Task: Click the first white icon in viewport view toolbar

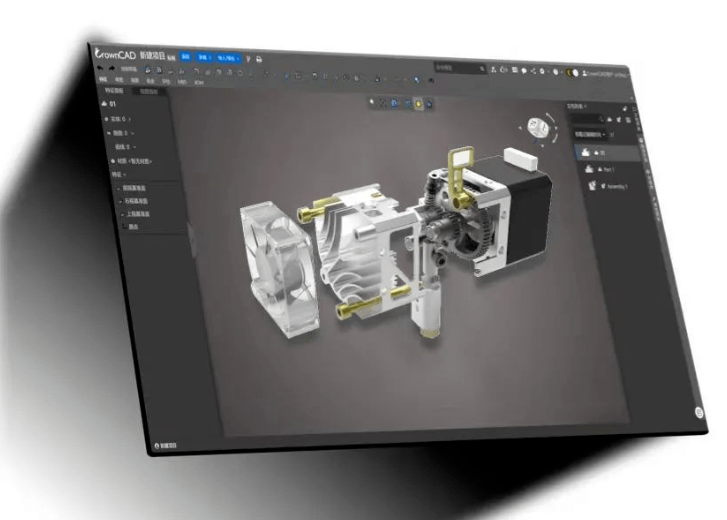Action: [x=371, y=102]
